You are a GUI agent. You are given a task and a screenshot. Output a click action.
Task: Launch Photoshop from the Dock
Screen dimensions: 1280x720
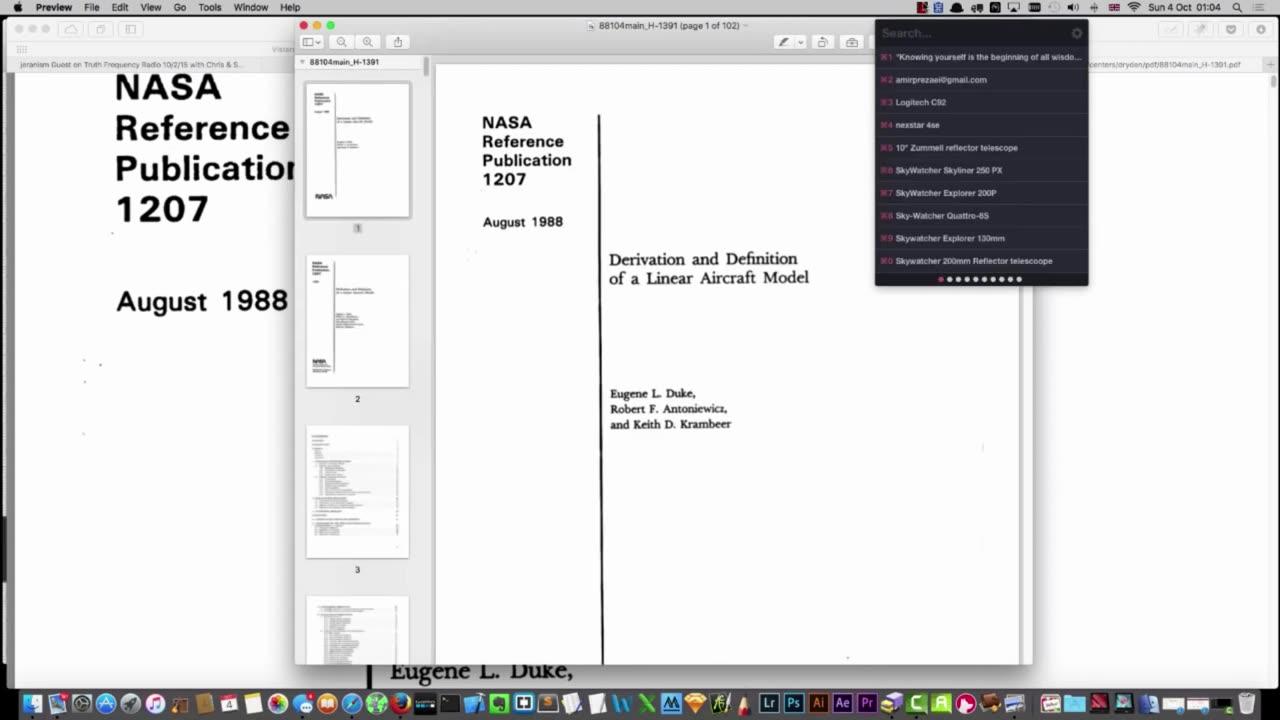coord(794,703)
